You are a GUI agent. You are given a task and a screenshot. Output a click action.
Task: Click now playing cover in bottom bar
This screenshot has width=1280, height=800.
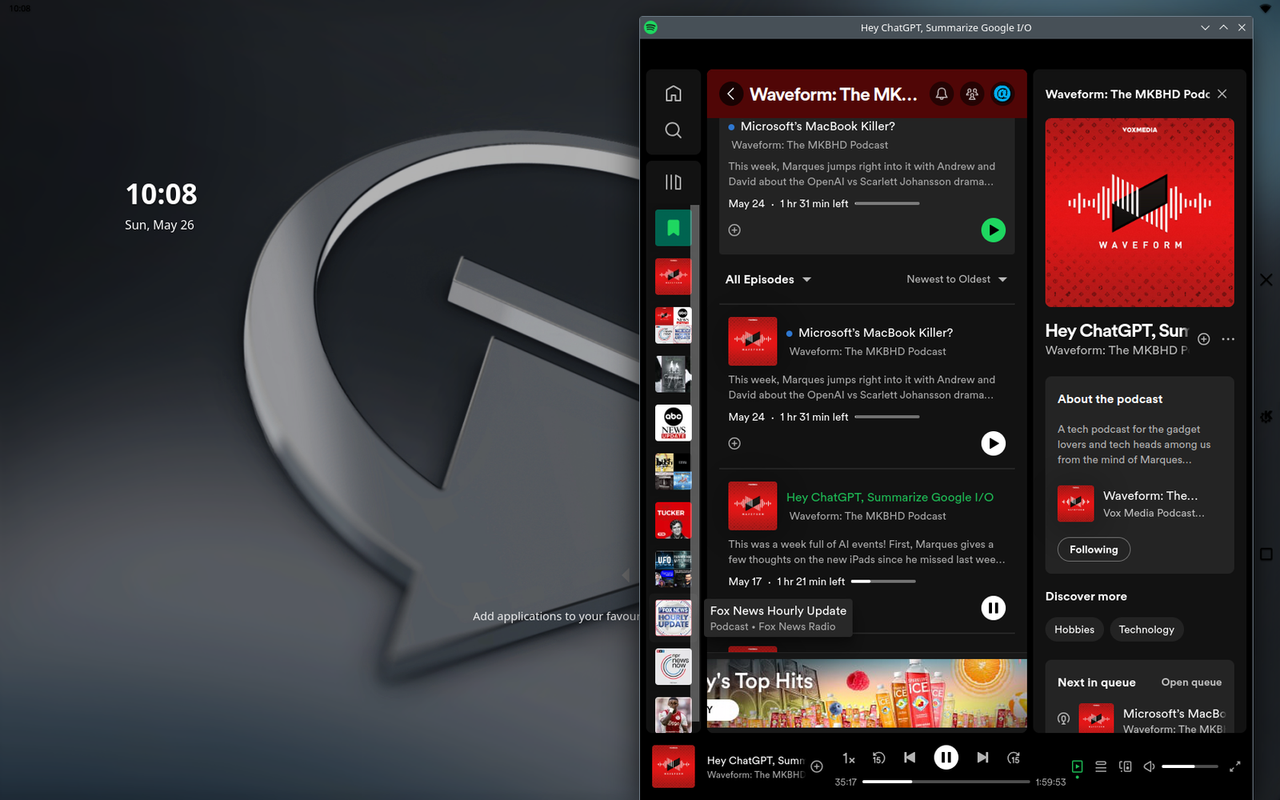pos(673,766)
